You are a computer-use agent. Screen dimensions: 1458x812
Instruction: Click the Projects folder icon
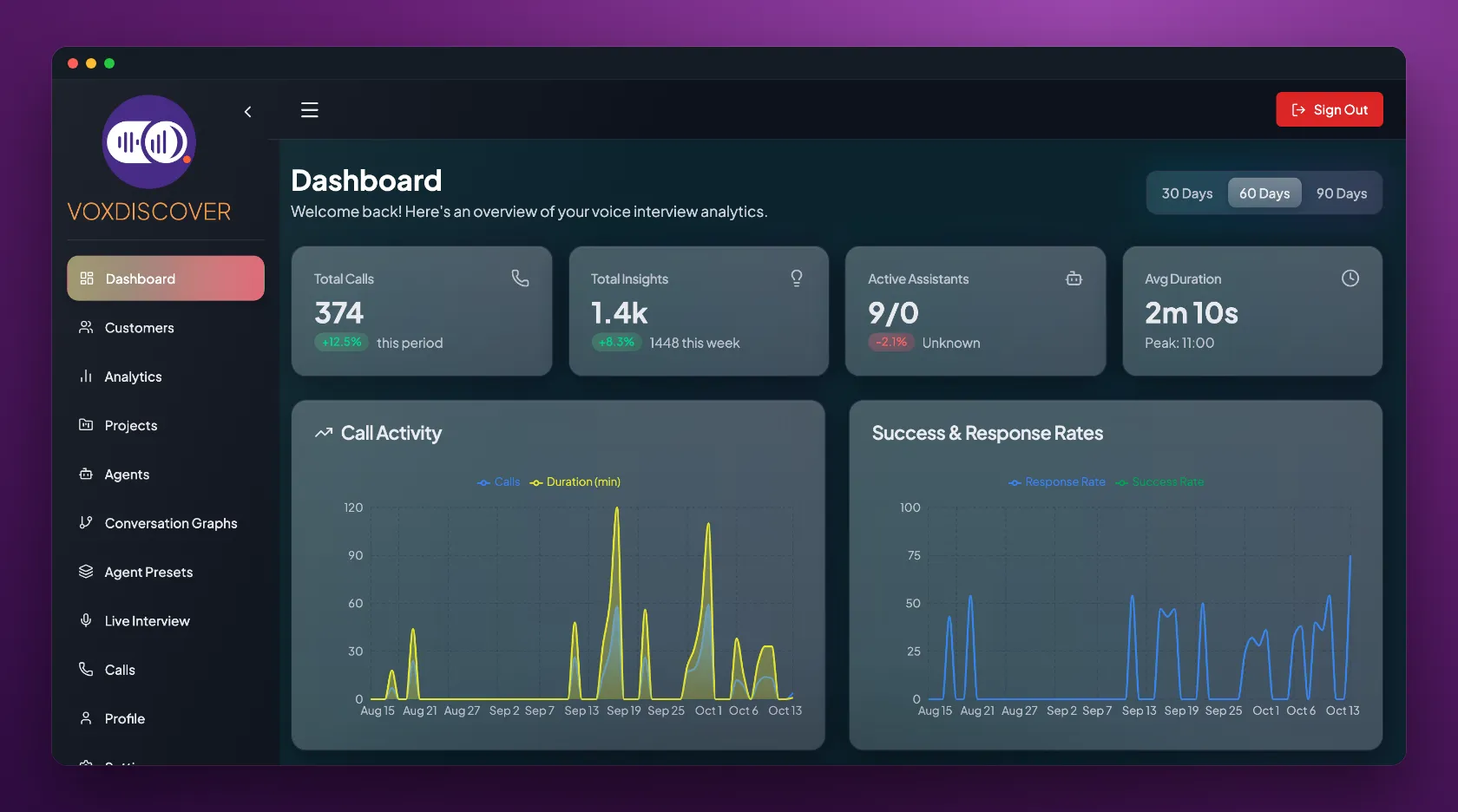[x=86, y=425]
